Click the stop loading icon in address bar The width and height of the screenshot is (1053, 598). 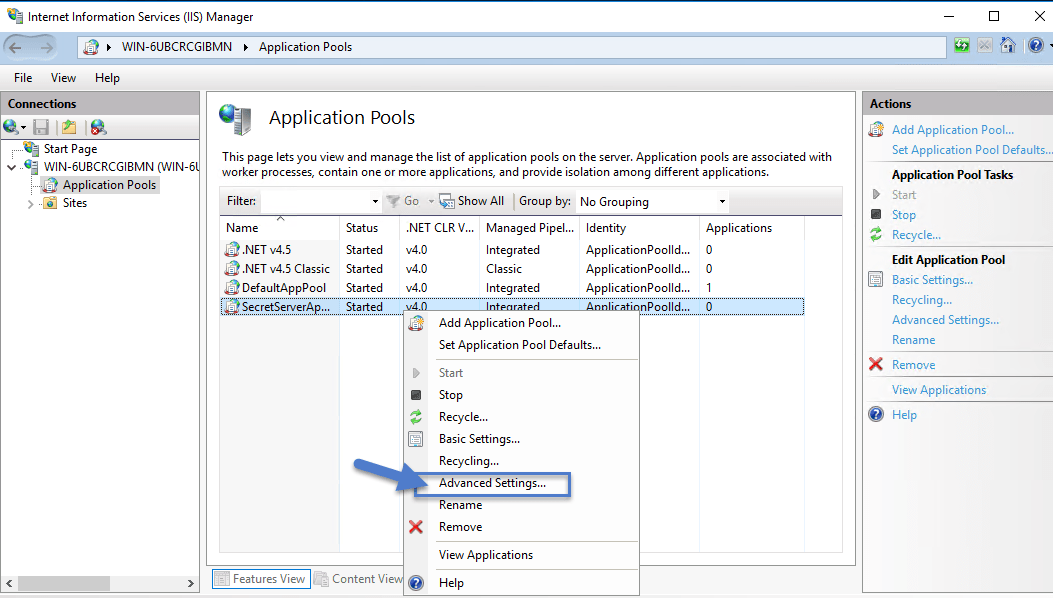point(985,46)
